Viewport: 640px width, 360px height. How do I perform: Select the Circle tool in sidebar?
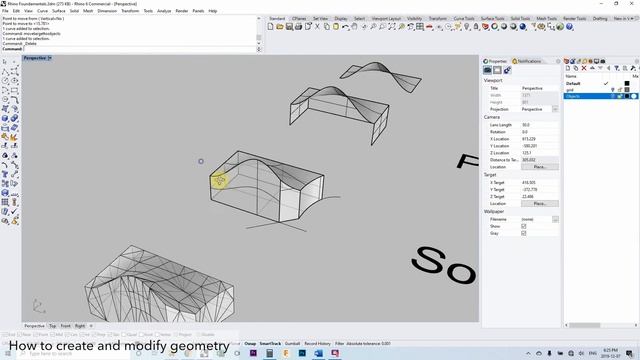tap(5, 81)
